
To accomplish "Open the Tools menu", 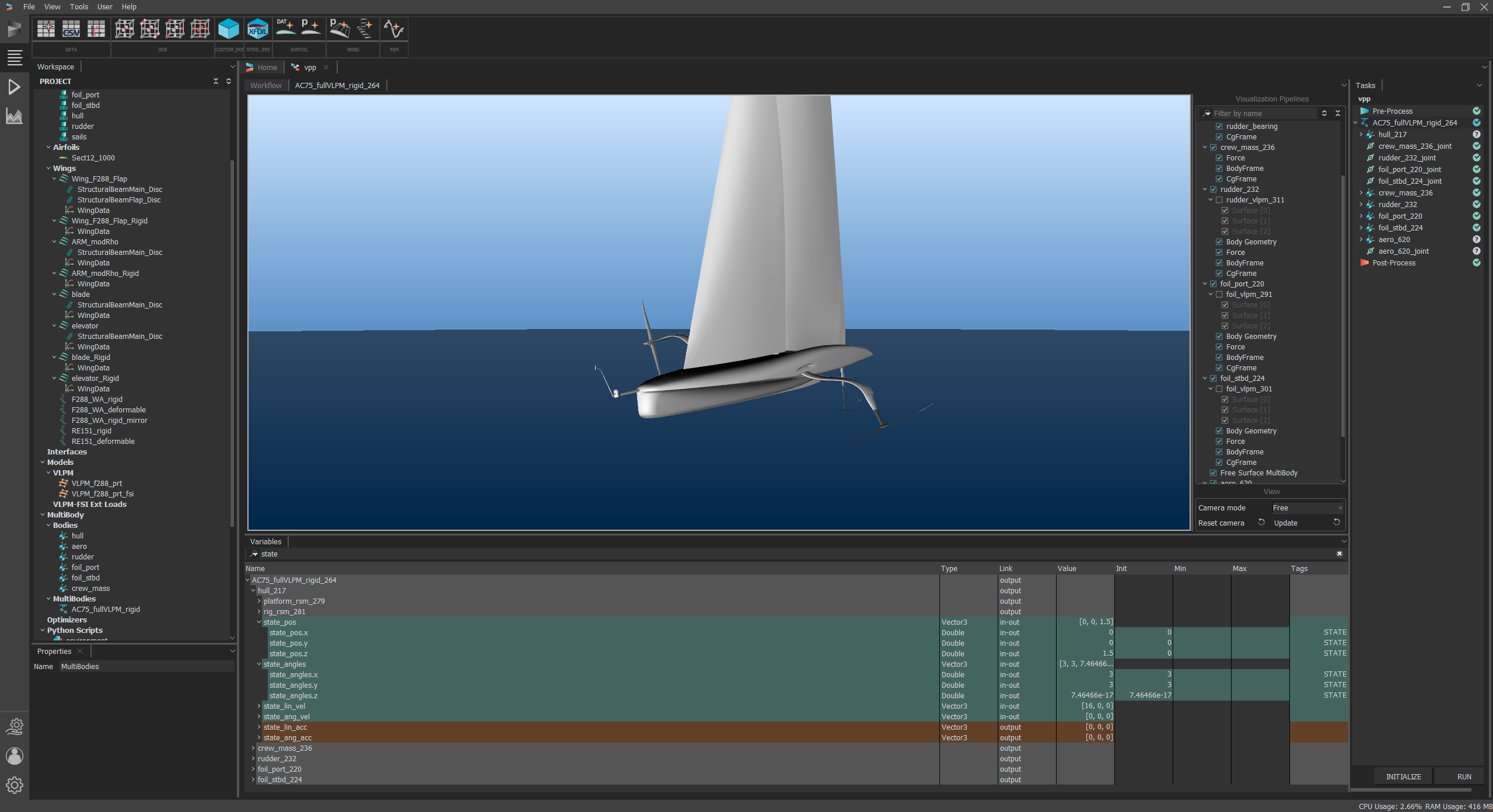I will click(x=79, y=7).
